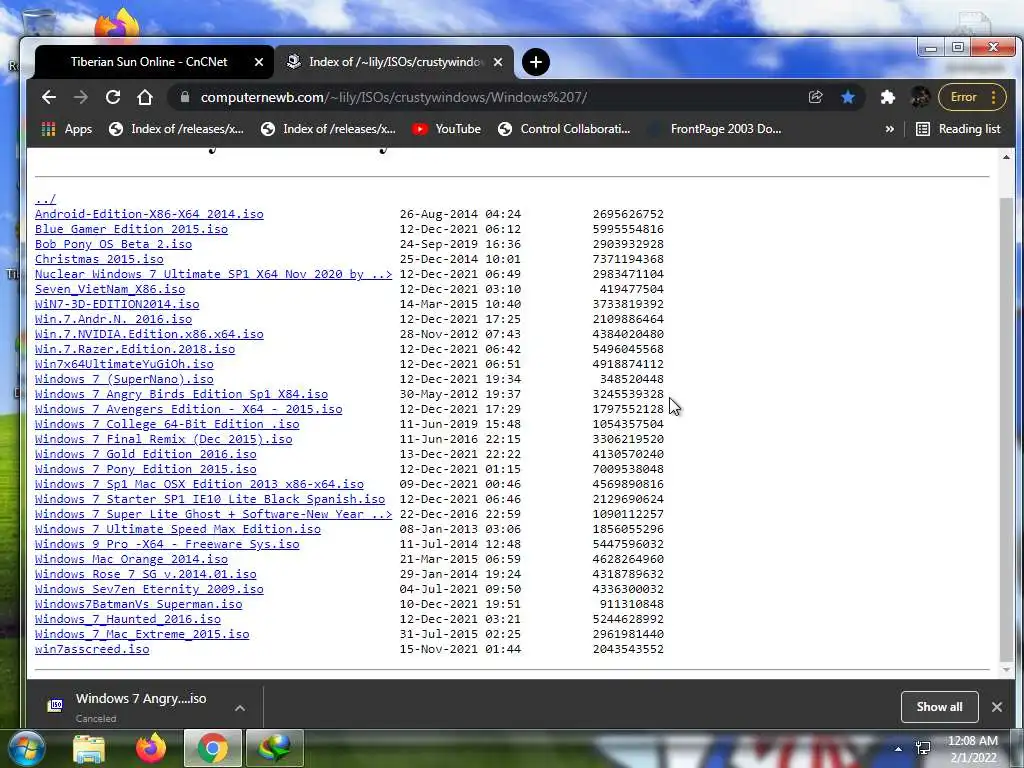
Task: Switch to Tiberian Sun Online tab
Action: click(x=149, y=62)
